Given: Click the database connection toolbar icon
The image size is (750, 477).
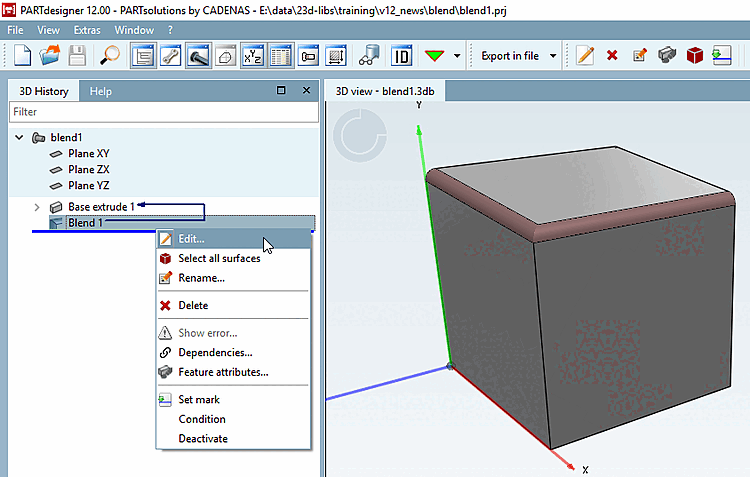Looking at the screenshot, I should (x=369, y=56).
